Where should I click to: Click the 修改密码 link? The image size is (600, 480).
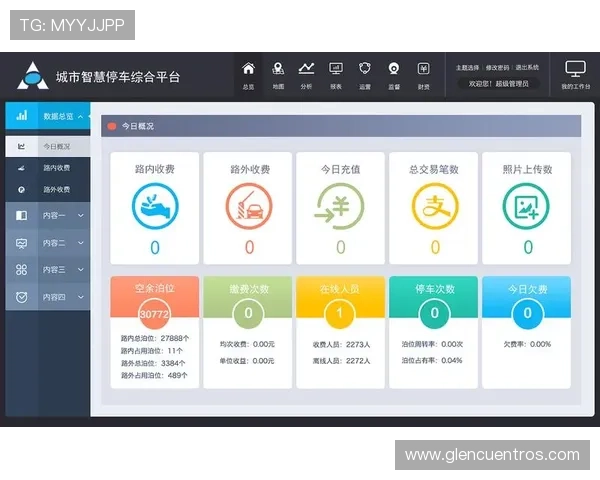point(497,67)
